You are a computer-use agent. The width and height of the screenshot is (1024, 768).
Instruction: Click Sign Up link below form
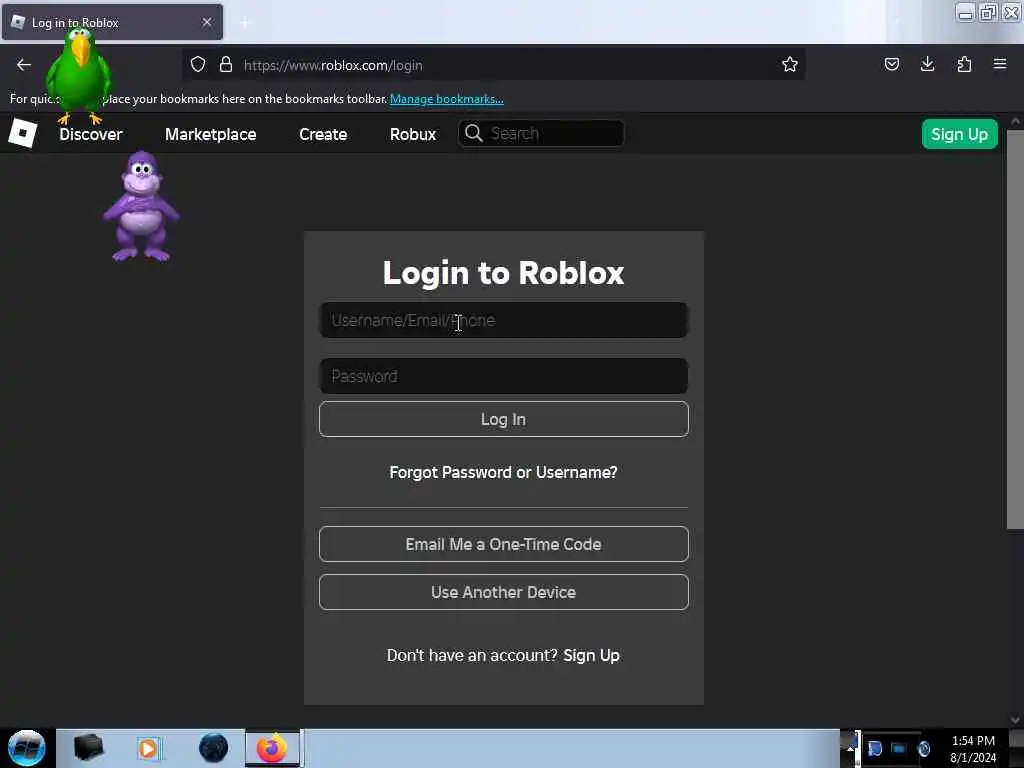click(592, 655)
